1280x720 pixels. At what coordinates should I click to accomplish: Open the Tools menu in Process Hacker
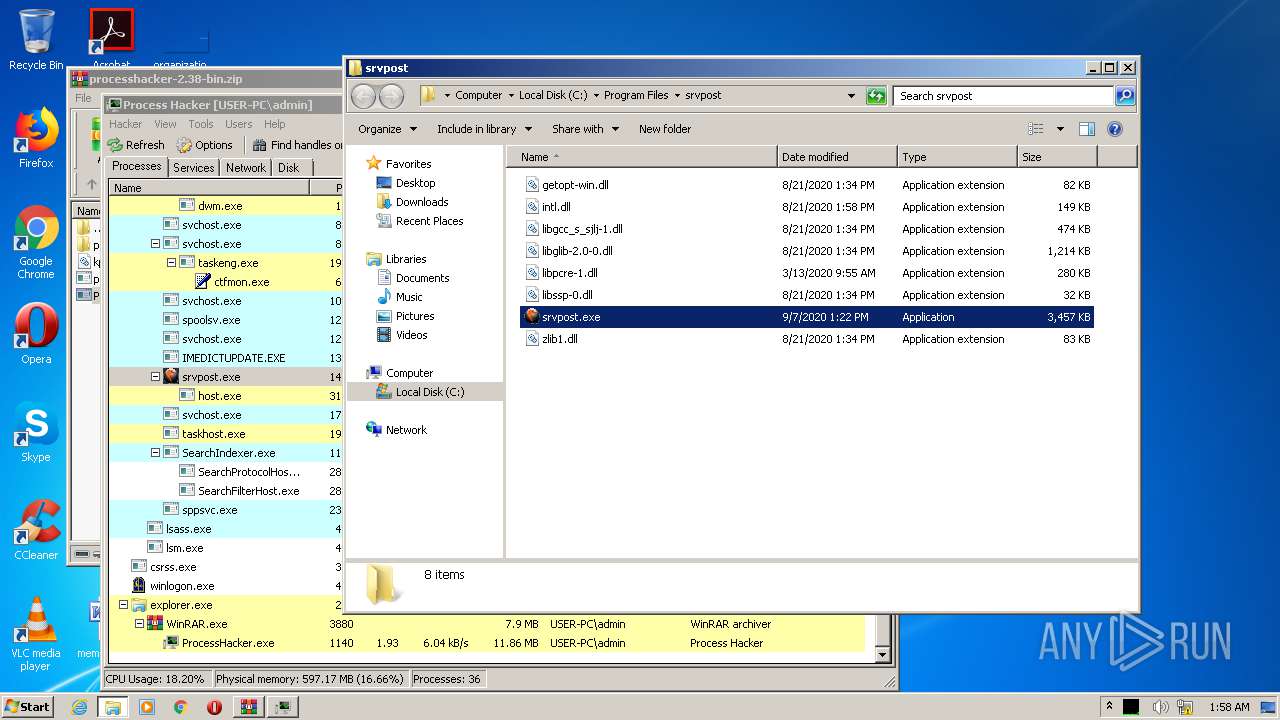click(x=201, y=124)
